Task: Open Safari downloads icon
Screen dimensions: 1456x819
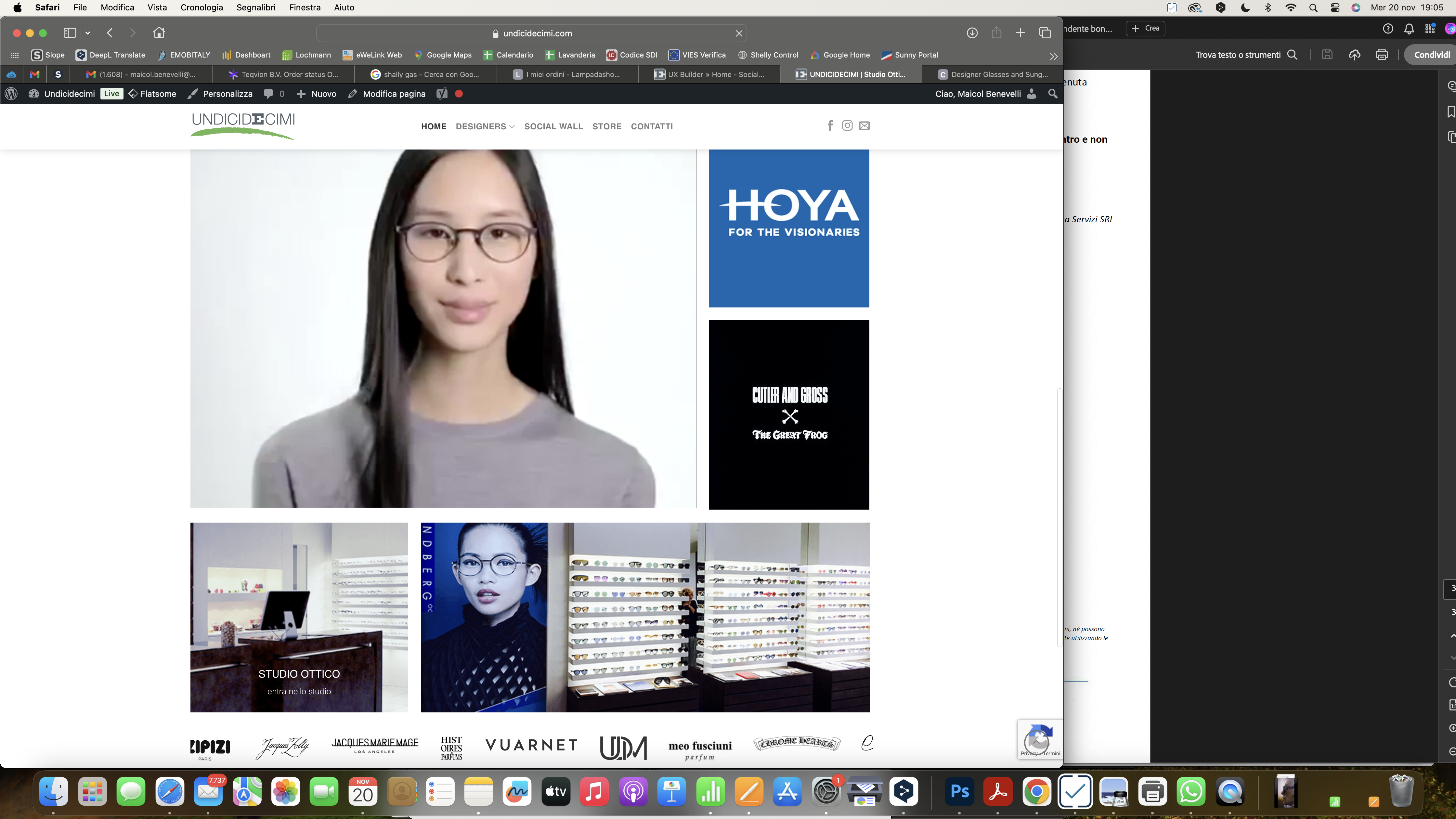Action: pos(972,33)
